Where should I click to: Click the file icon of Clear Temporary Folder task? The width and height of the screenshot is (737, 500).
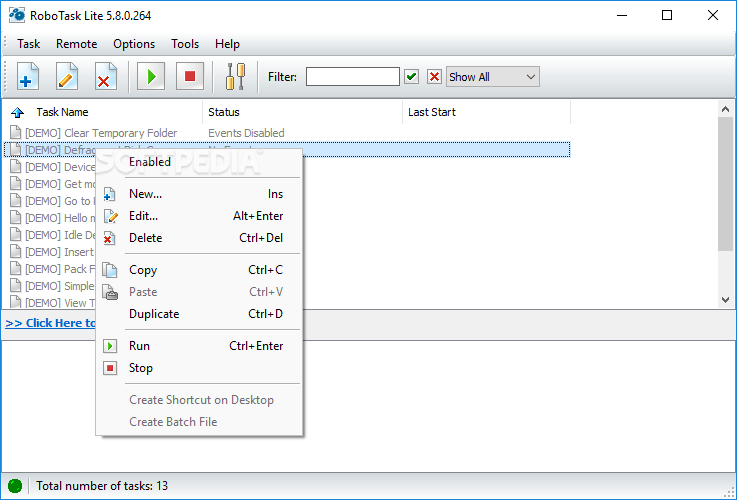tap(16, 133)
